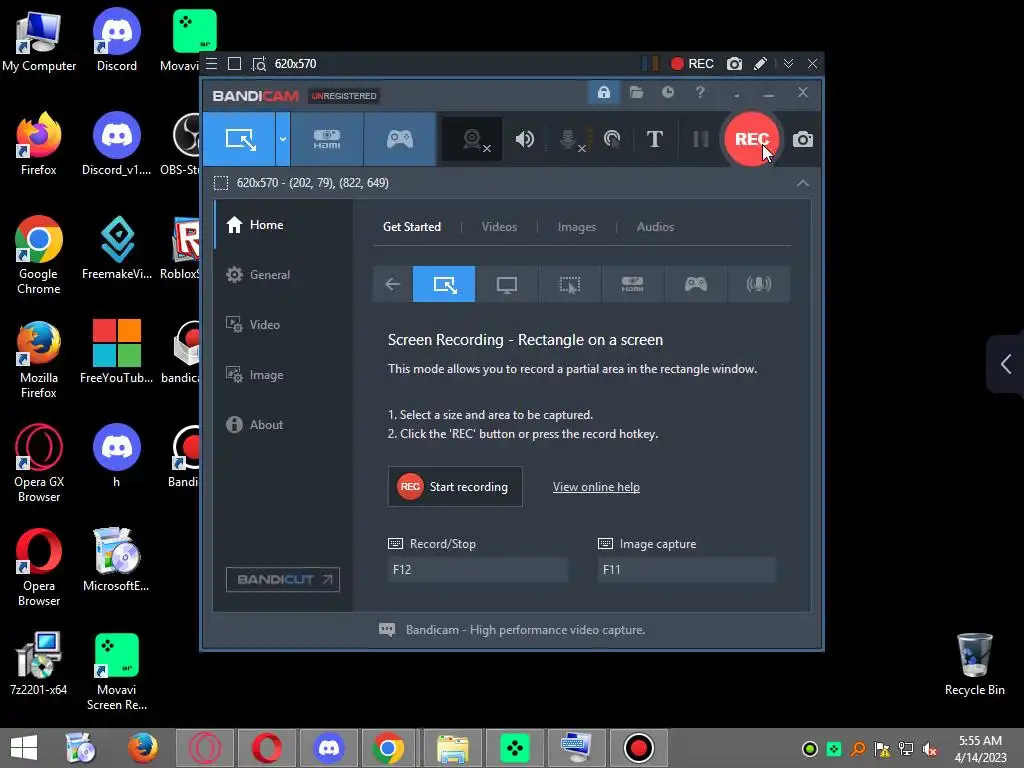Click find window icon on rectangle bar

[x=259, y=63]
